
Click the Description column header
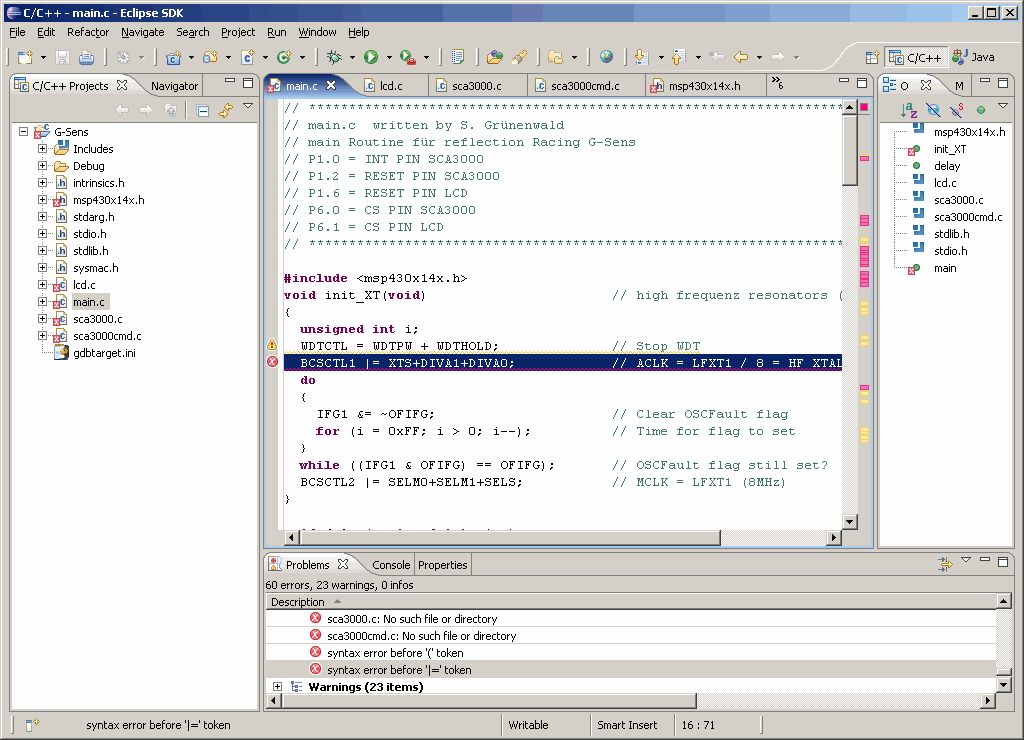298,602
